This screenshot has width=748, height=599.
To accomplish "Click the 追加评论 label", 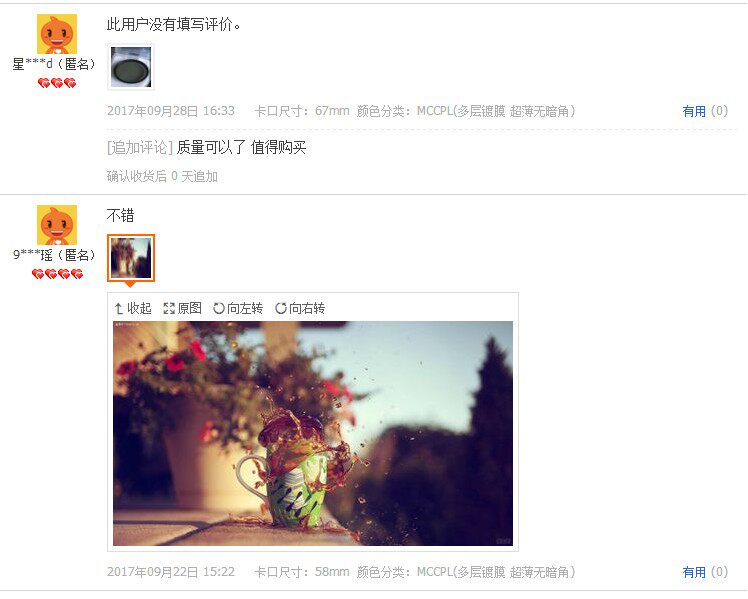I will click(140, 148).
